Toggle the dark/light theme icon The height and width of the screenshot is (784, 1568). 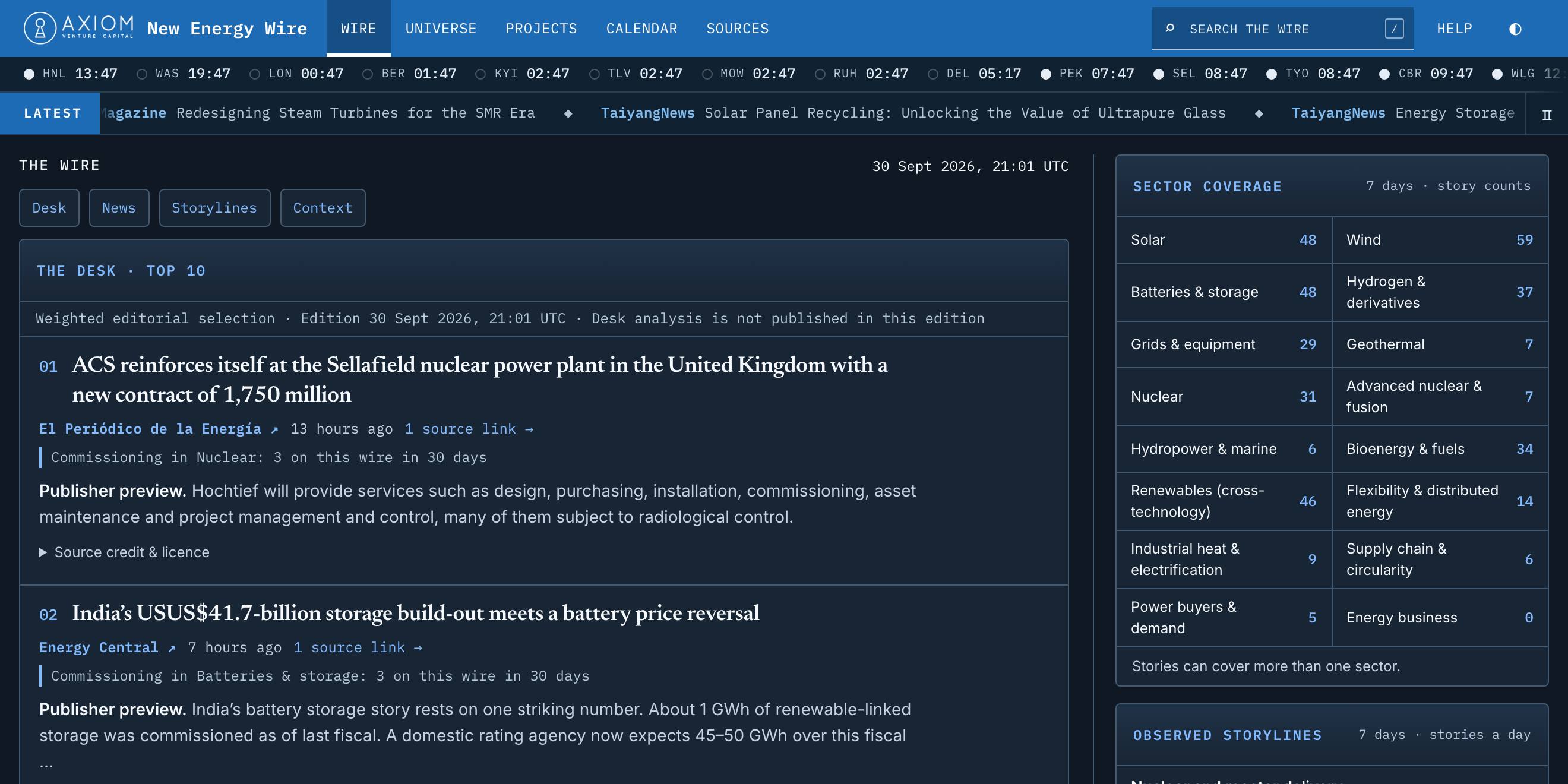click(1515, 29)
